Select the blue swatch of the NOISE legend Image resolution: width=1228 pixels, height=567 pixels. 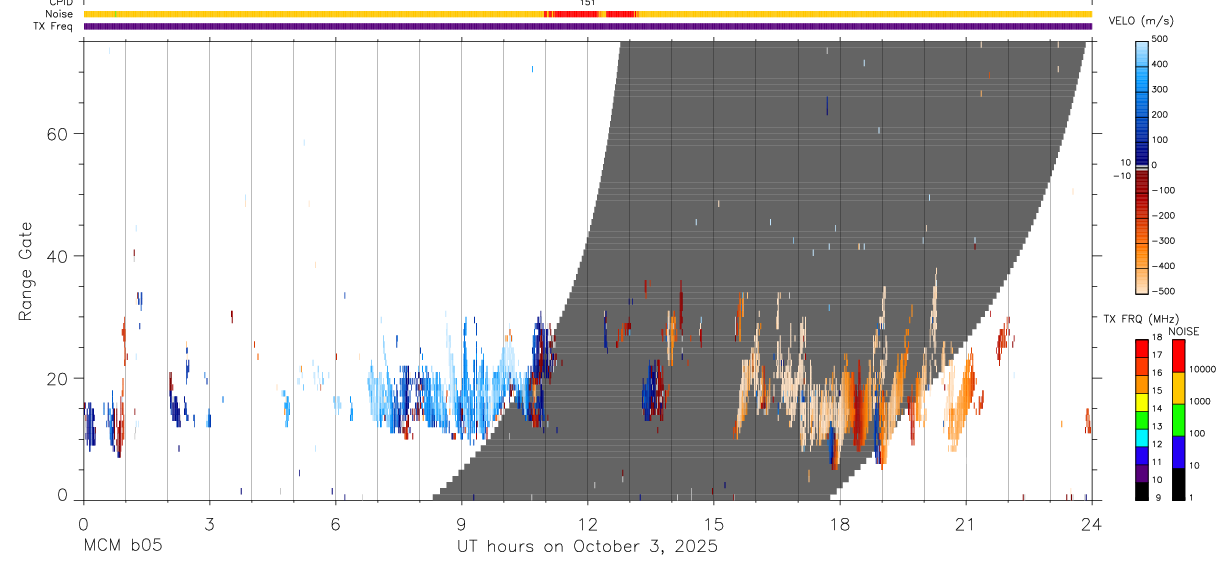[1178, 451]
